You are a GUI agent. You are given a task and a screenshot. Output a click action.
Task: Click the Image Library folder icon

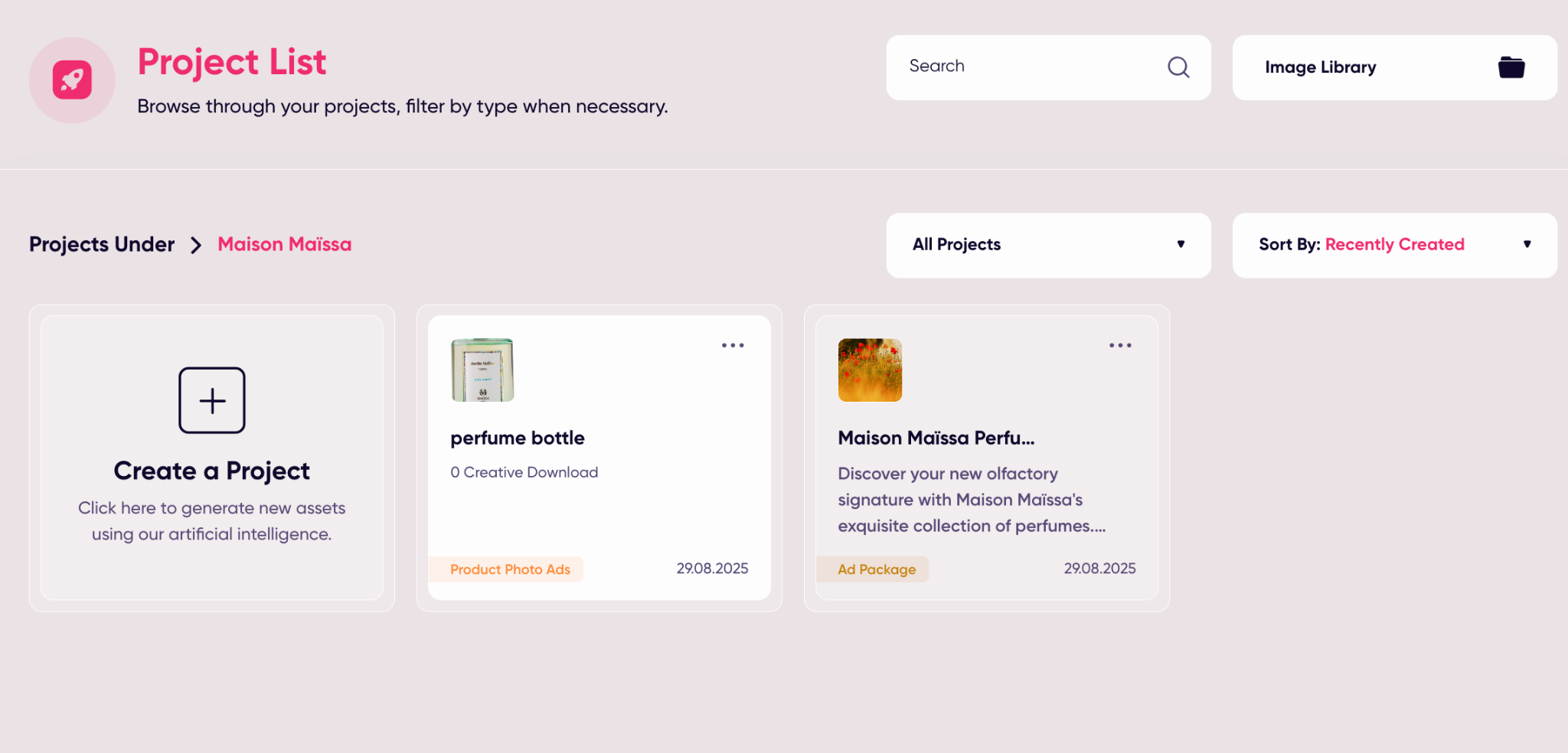tap(1511, 67)
